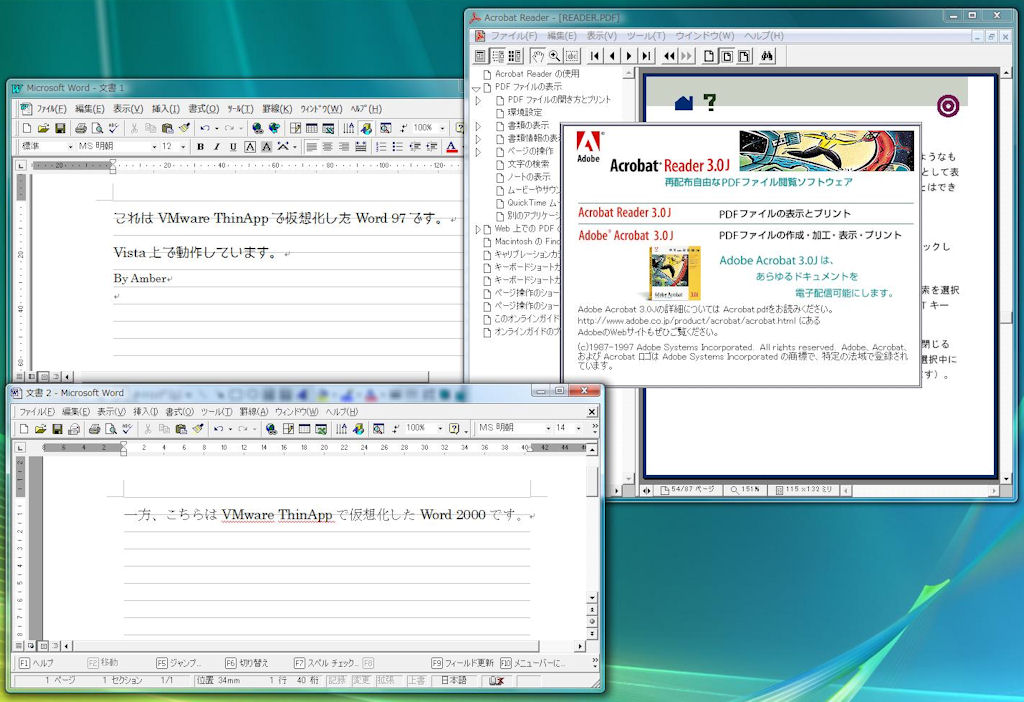Go to first page in Acrobat Reader
The image size is (1024, 702).
tap(594, 56)
